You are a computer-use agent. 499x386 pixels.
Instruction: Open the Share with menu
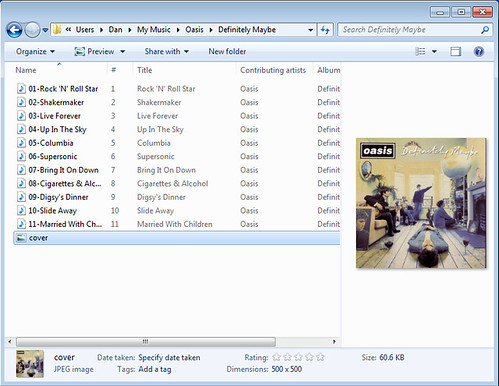tap(166, 51)
